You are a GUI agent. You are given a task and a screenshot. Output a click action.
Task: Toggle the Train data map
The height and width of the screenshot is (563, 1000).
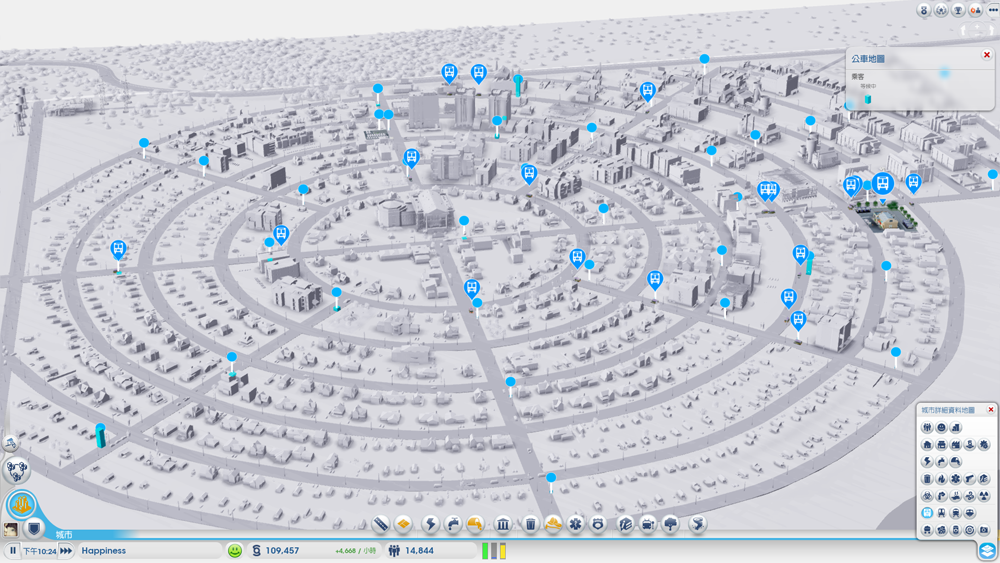955,513
